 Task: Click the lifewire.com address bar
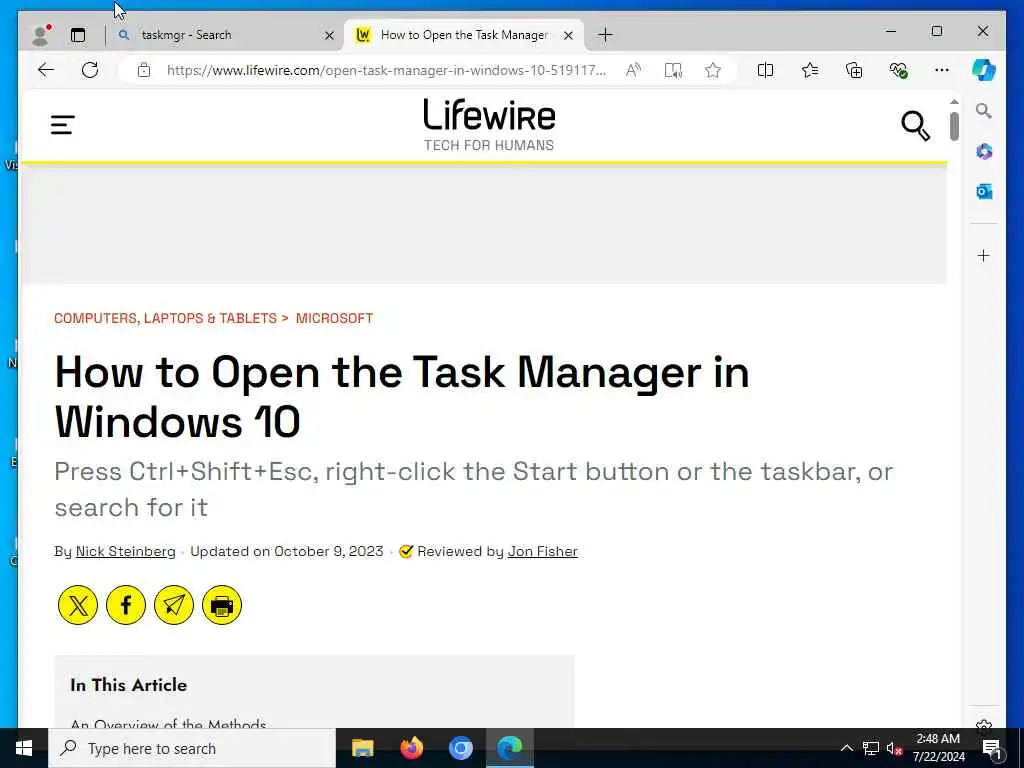386,71
